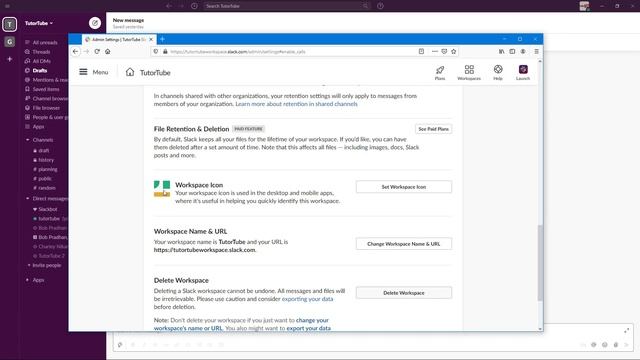Screen dimensions: 640x360
Task: Reload the Admin Settings page
Action: pos(97,51)
